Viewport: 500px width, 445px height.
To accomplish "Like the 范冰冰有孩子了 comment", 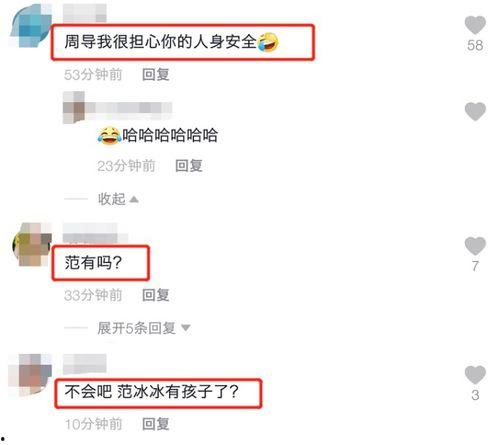I will point(475,375).
